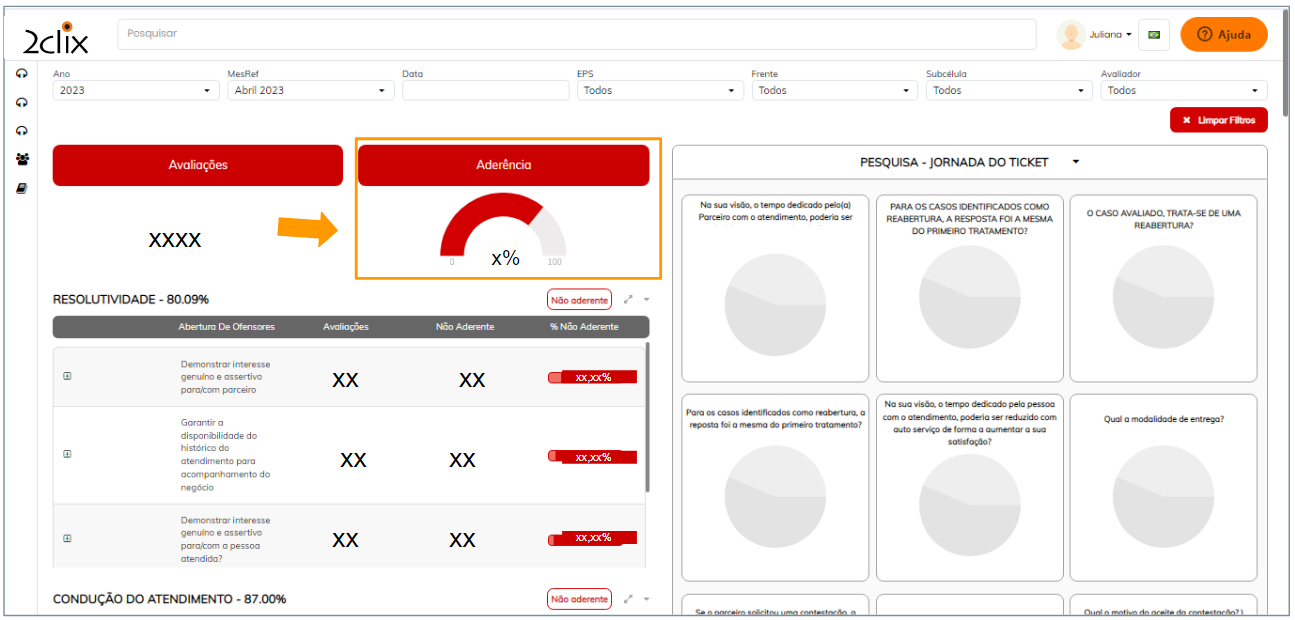Click the Limpar Filtros button
1295x620 pixels.
tap(1218, 120)
